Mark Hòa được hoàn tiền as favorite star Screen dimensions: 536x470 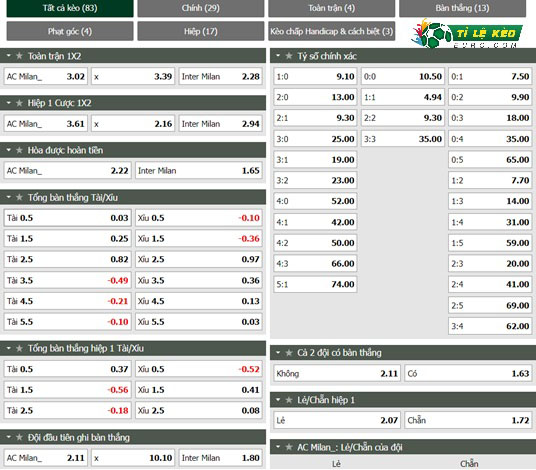(x=19, y=150)
